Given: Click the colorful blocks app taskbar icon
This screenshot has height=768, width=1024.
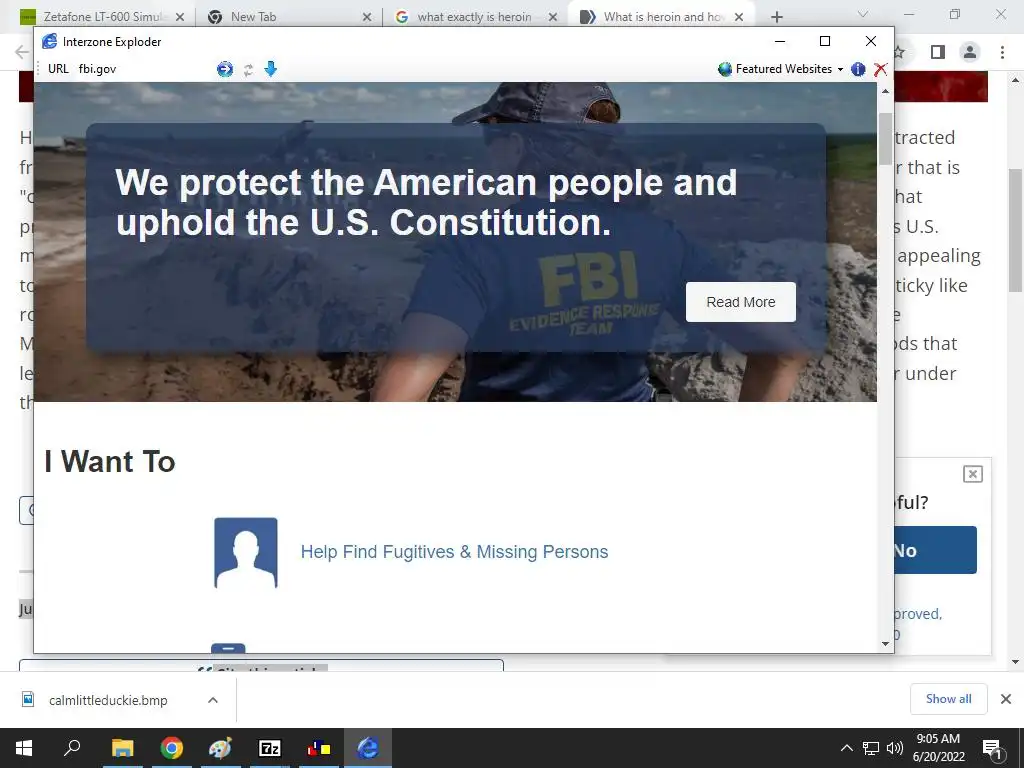Looking at the screenshot, I should click(x=319, y=748).
